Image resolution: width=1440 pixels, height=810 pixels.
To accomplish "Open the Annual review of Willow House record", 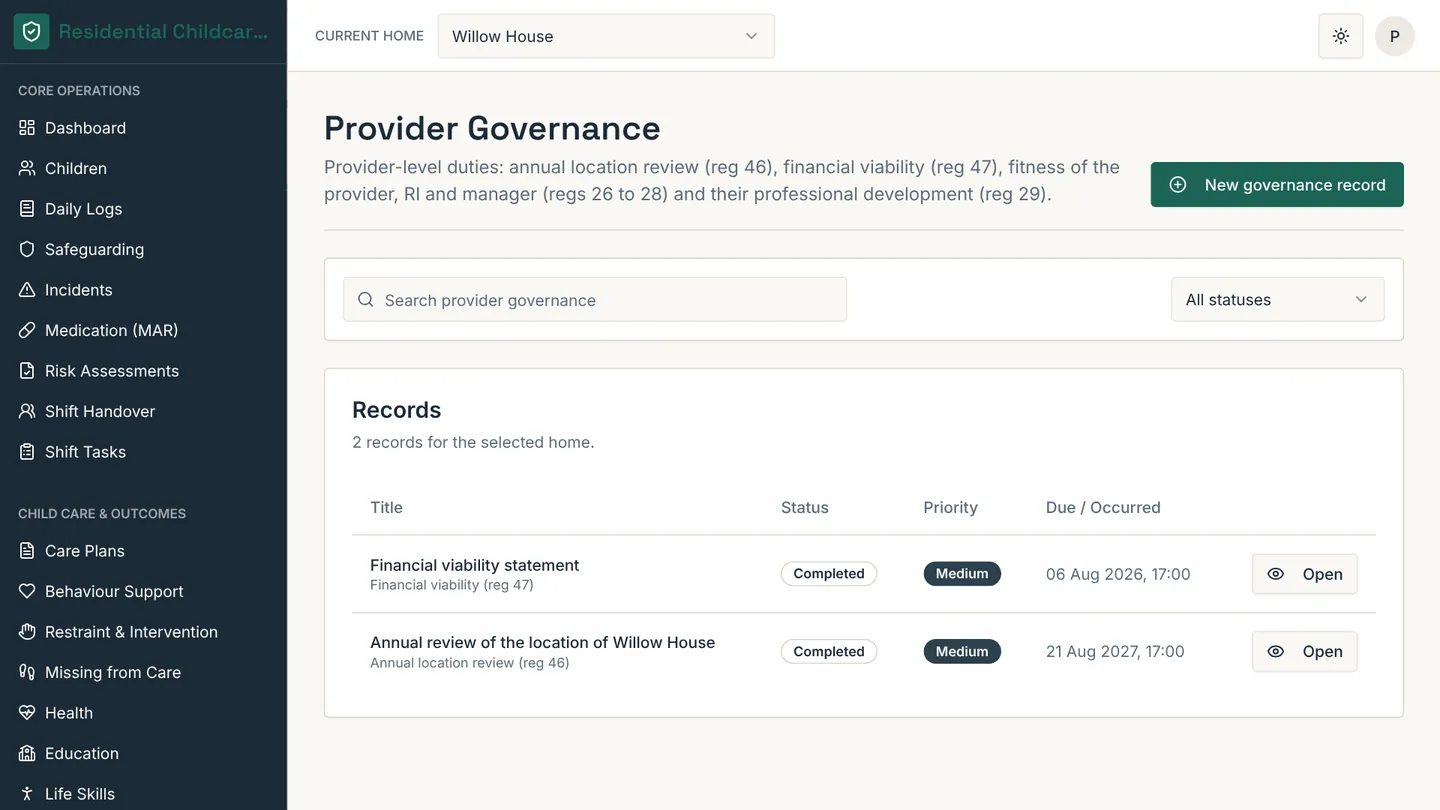I will coord(1305,652).
